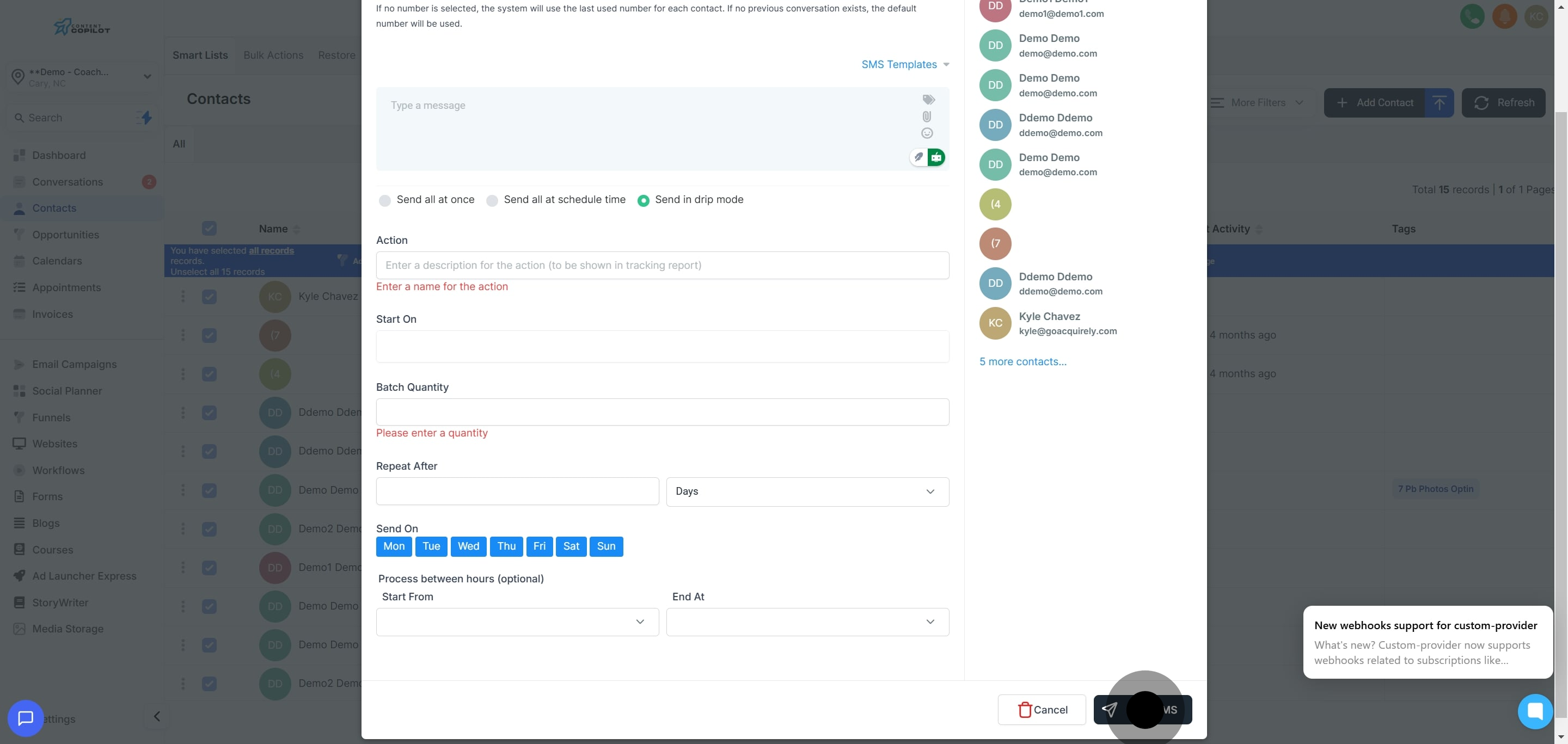Open the SMS Templates dropdown
Viewport: 1568px width, 744px height.
pos(904,64)
